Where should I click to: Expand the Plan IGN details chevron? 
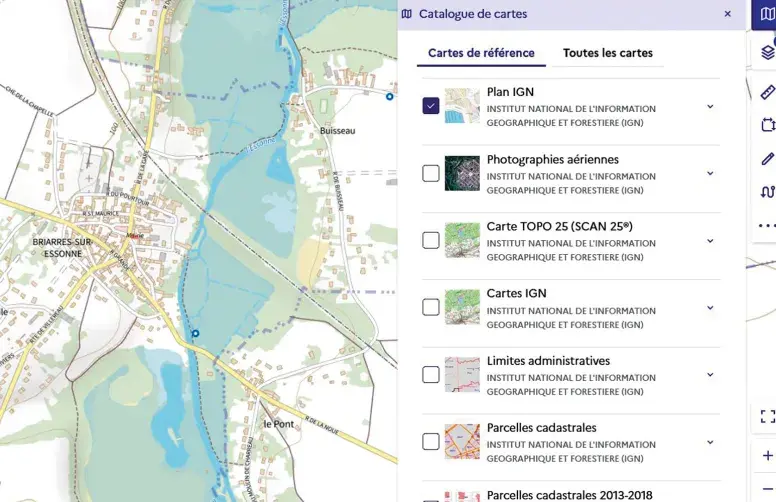pos(710,106)
